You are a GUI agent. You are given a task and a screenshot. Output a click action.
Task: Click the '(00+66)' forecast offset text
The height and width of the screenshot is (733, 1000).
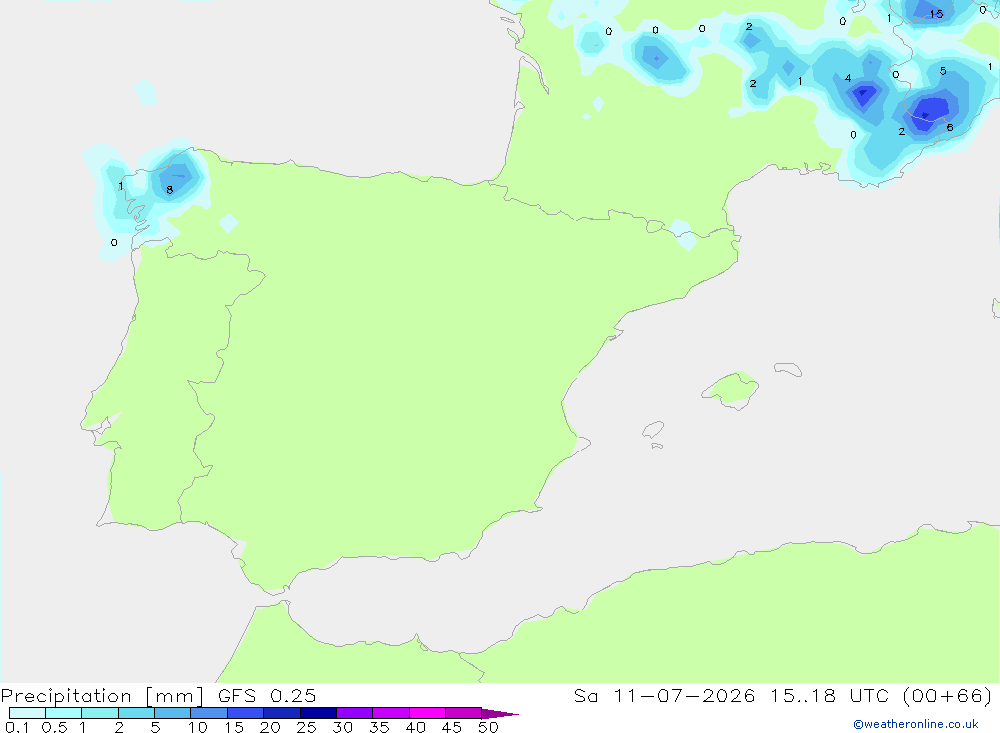click(x=948, y=696)
